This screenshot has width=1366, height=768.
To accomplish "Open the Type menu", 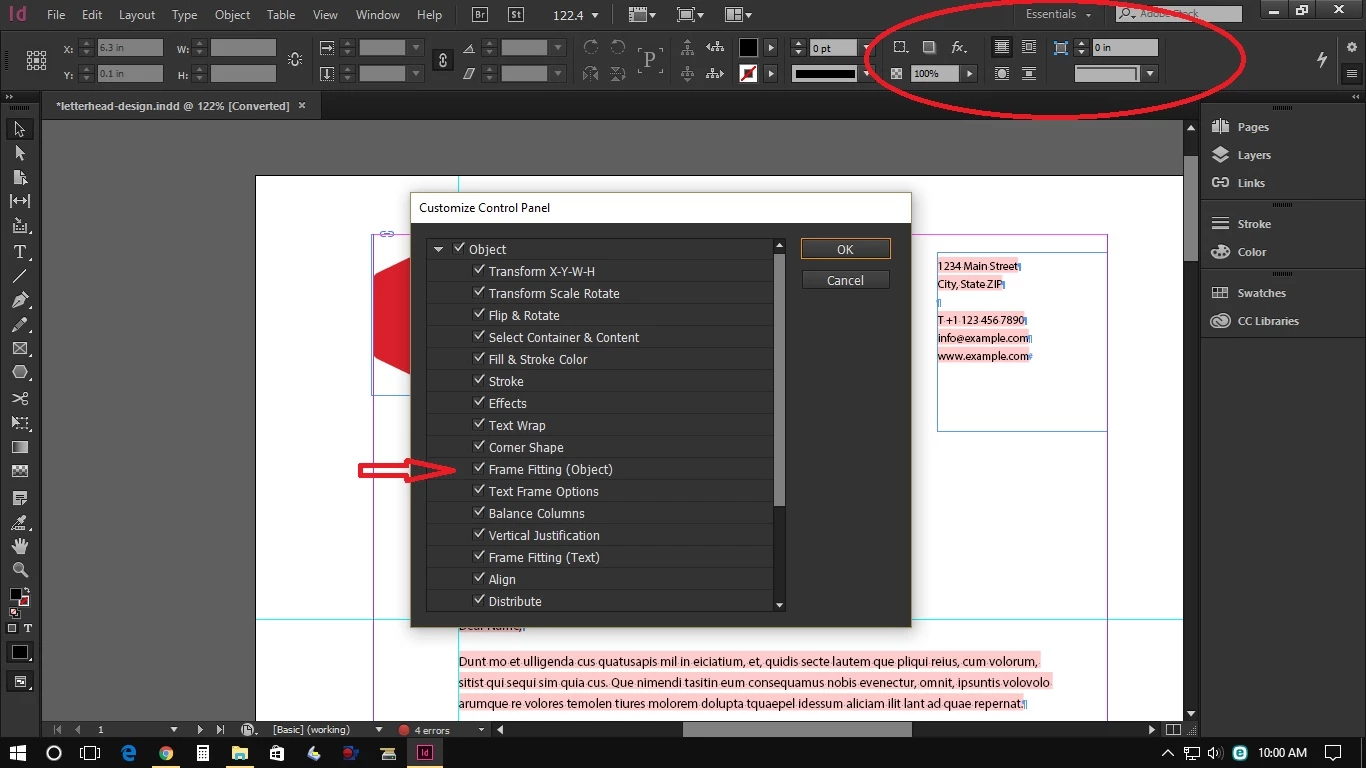I will pyautogui.click(x=184, y=15).
